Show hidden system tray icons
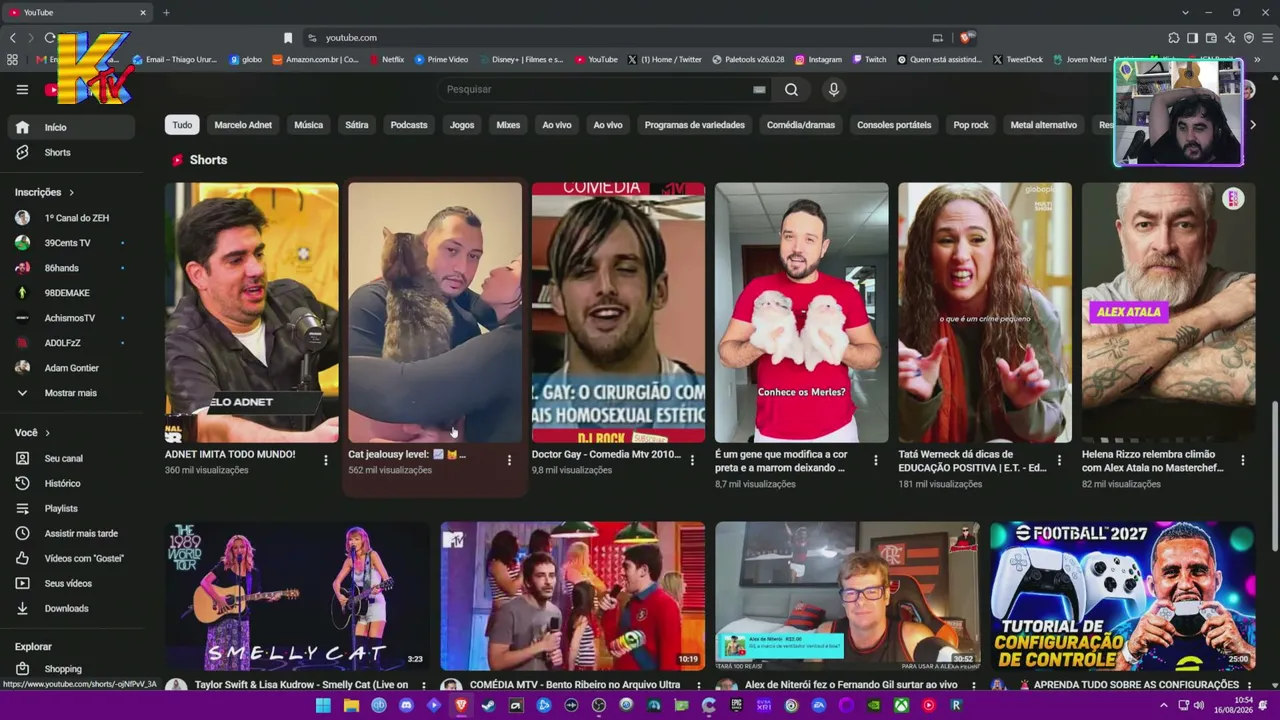 point(1163,705)
